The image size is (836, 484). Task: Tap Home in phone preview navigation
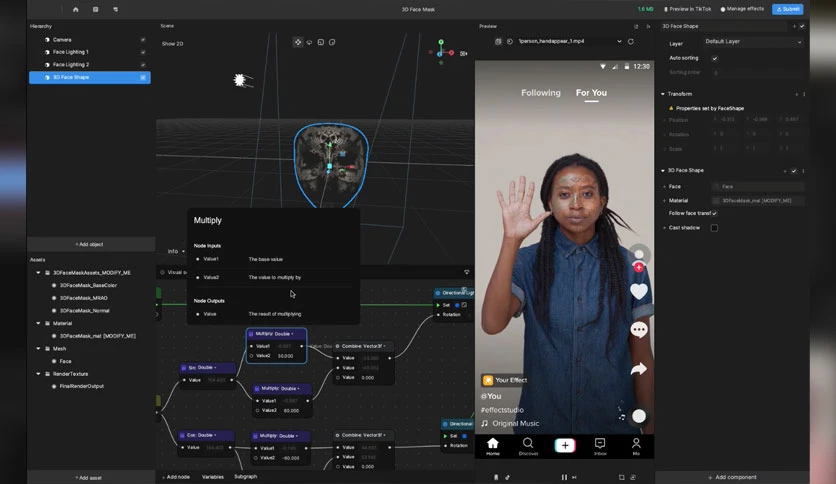point(493,447)
